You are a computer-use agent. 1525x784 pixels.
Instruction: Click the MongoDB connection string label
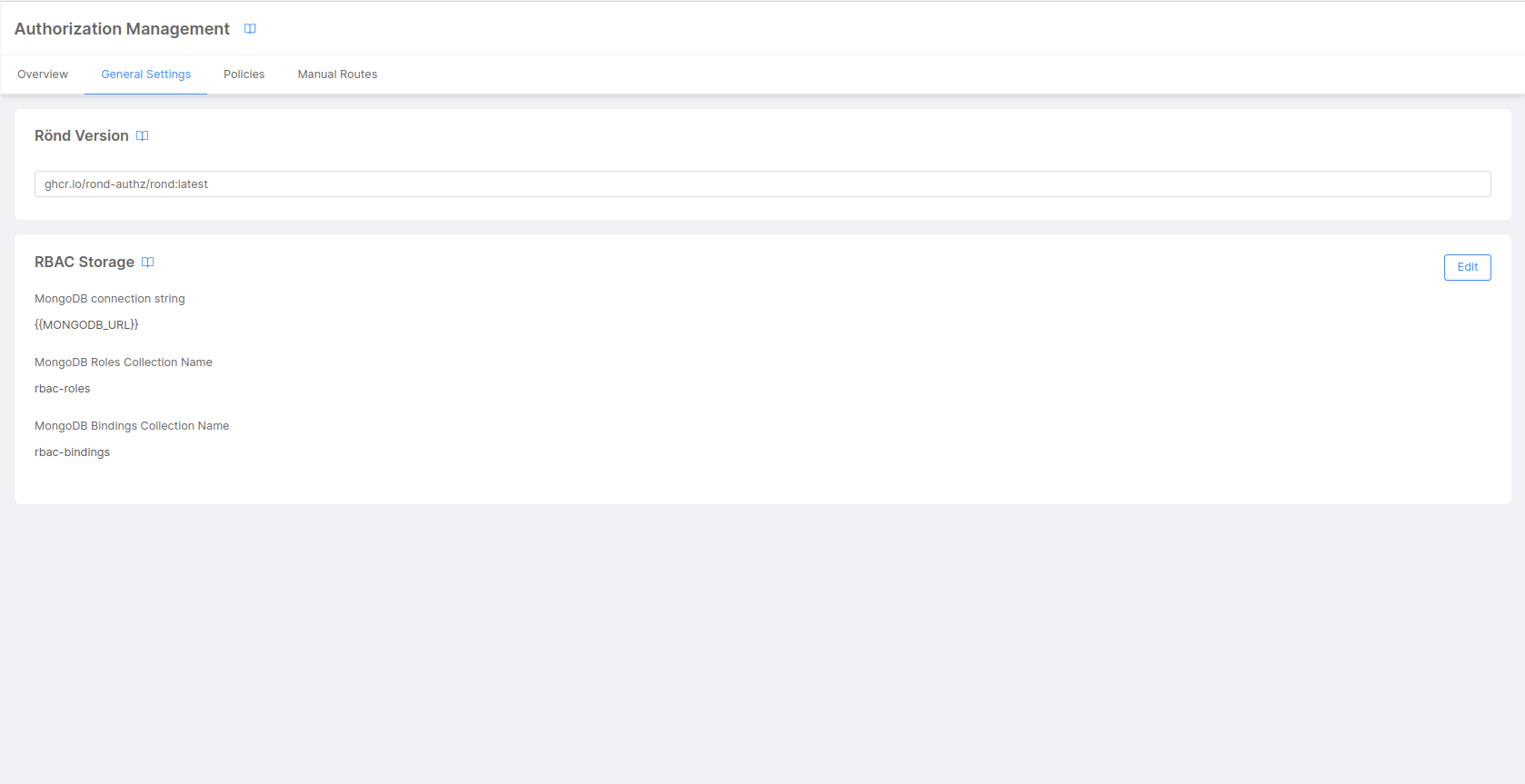click(110, 299)
